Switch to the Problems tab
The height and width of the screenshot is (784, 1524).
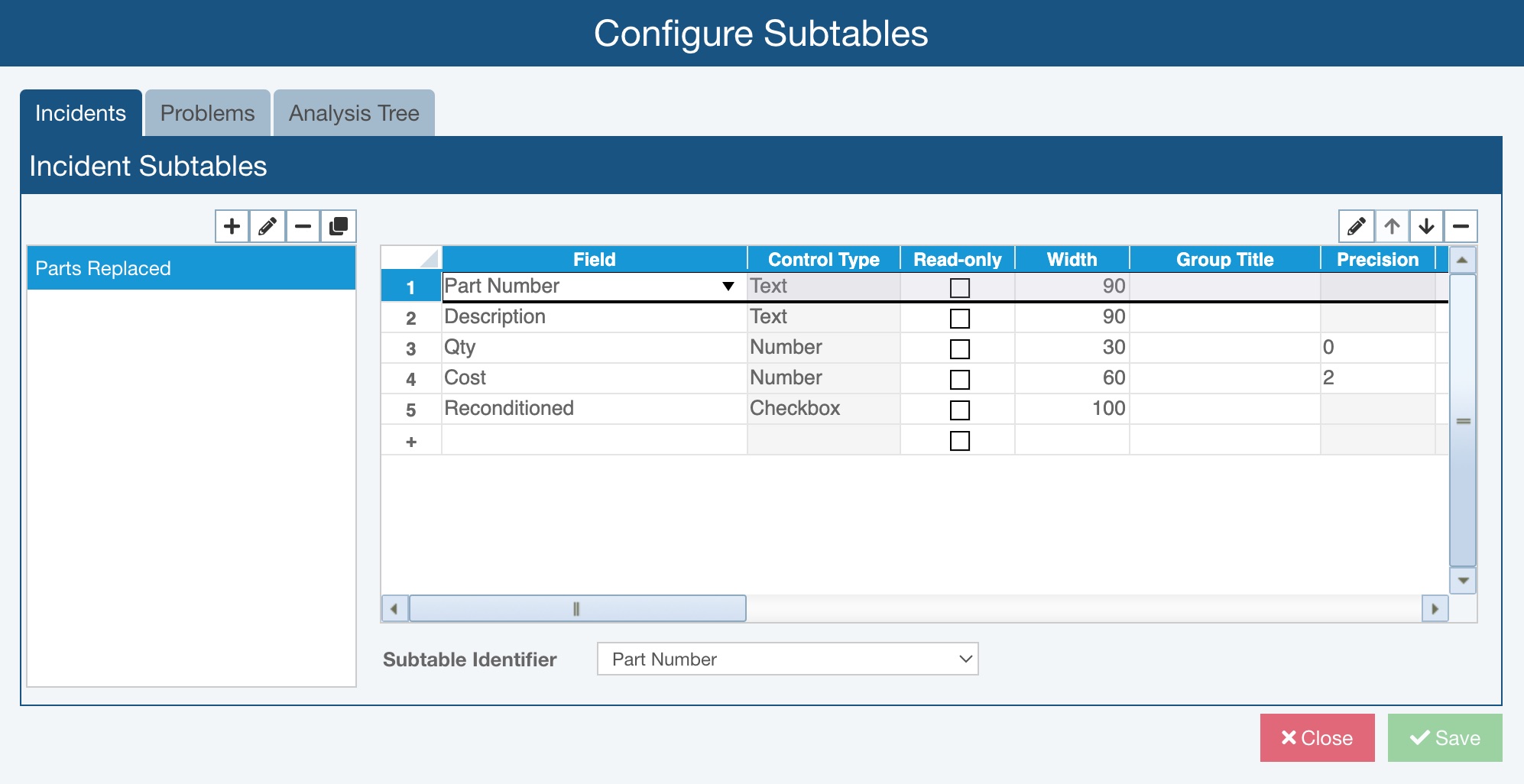click(207, 113)
